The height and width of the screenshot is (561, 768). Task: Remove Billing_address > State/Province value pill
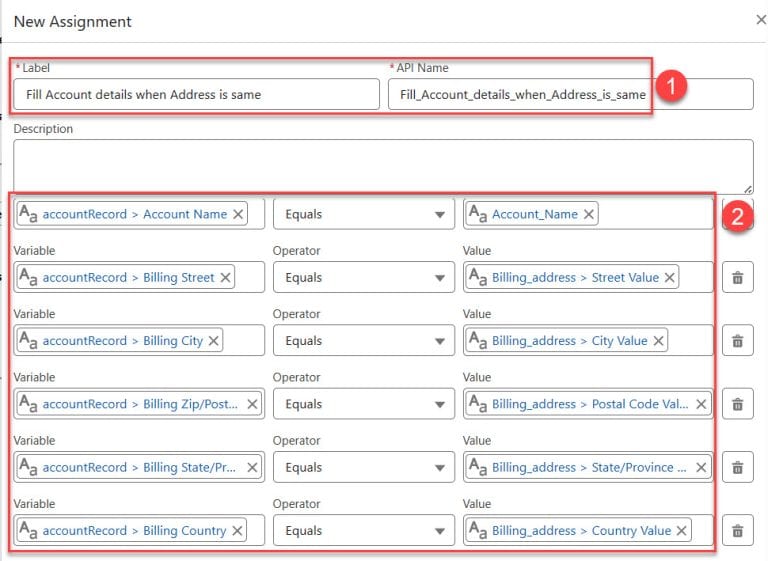coord(701,467)
